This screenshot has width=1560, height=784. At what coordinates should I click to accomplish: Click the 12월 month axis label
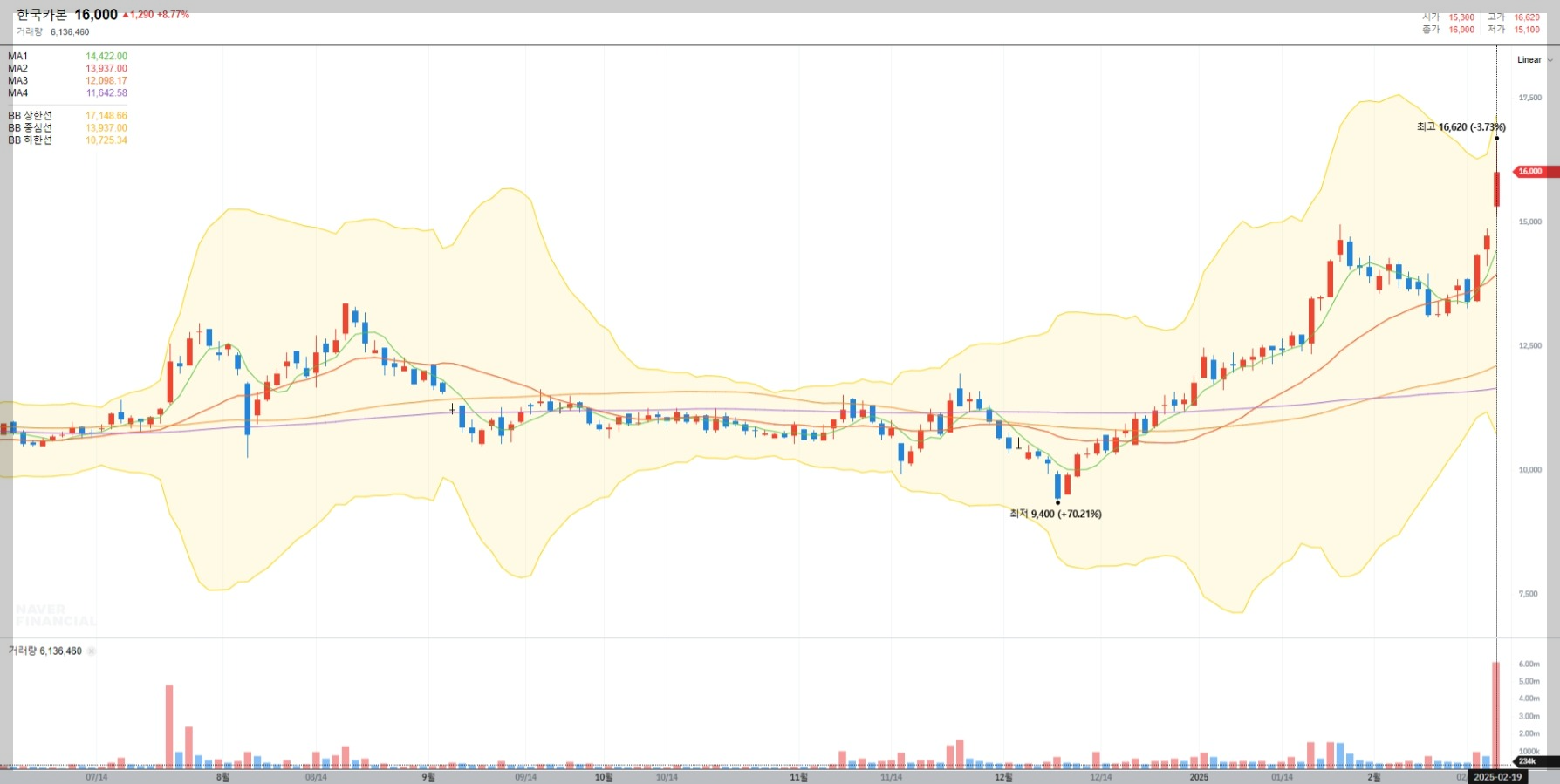(x=1003, y=777)
